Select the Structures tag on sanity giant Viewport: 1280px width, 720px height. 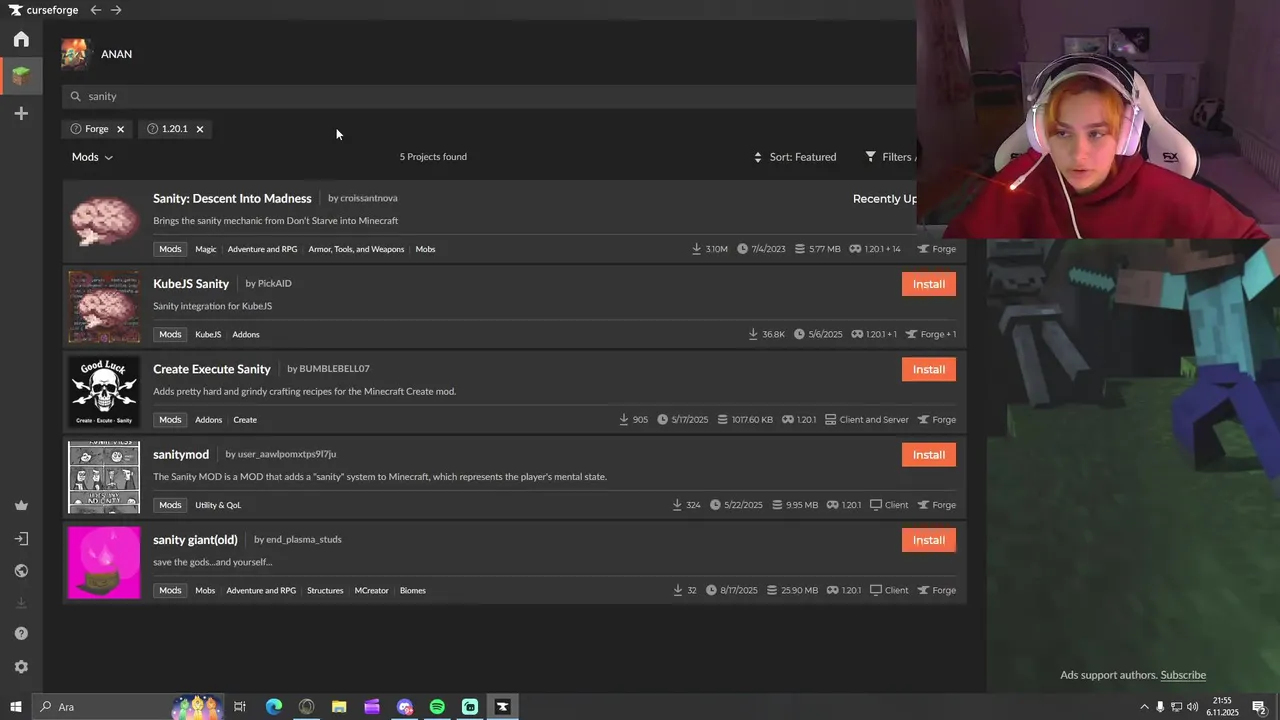tap(325, 591)
